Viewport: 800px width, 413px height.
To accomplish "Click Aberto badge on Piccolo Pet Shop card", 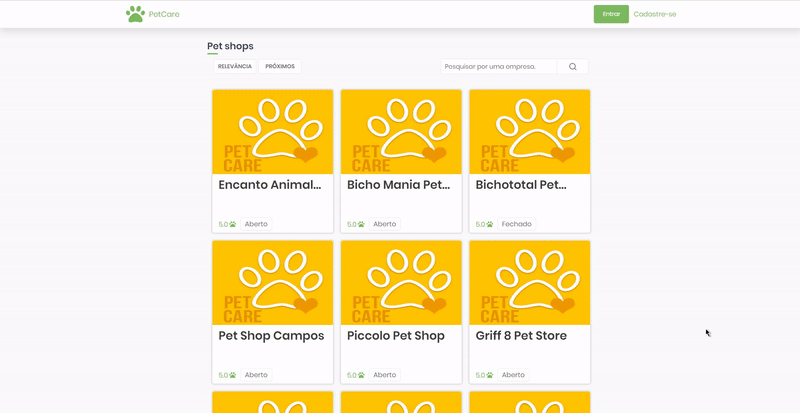I will coord(385,375).
